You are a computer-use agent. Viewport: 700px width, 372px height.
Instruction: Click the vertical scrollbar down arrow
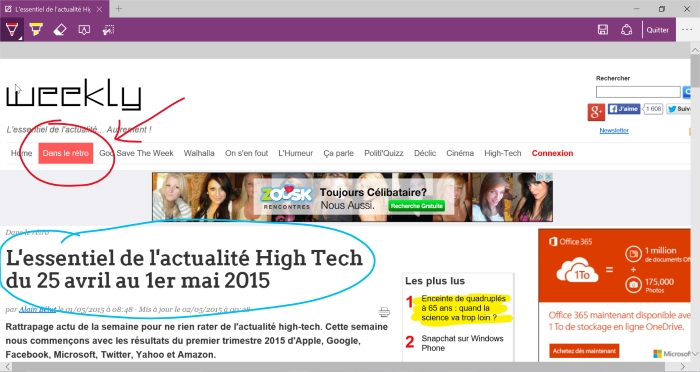695,354
